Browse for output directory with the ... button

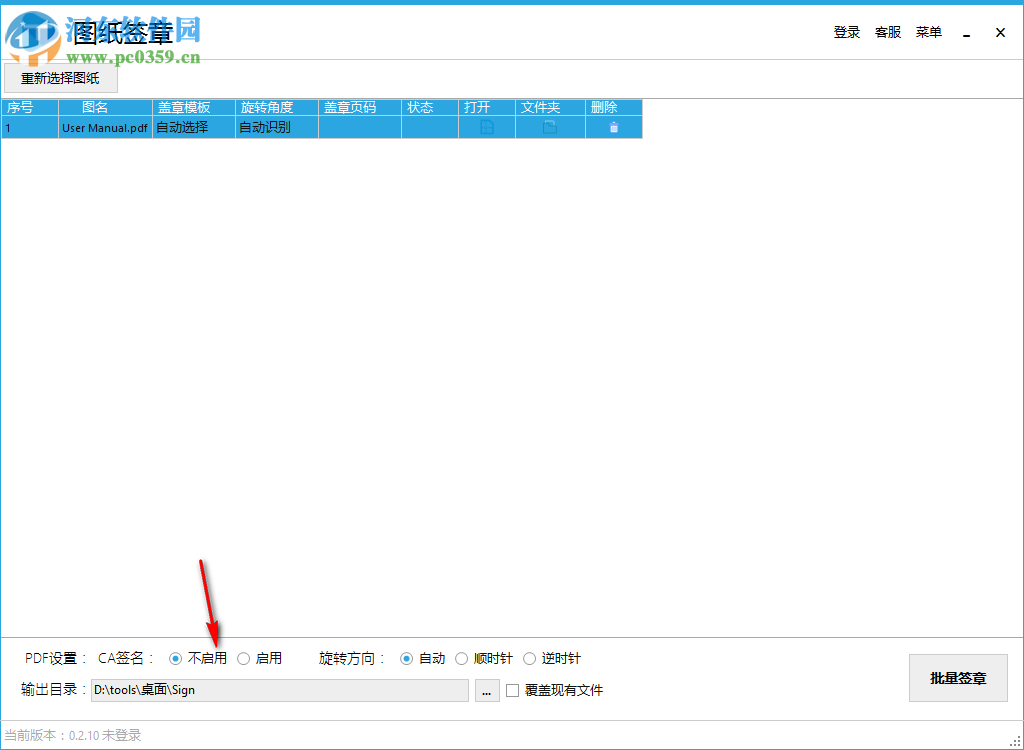(x=487, y=690)
